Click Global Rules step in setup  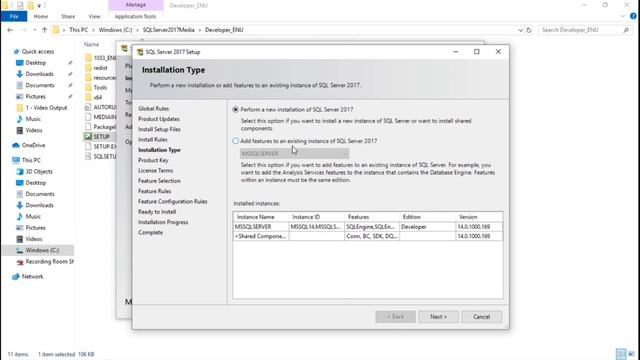(x=153, y=109)
